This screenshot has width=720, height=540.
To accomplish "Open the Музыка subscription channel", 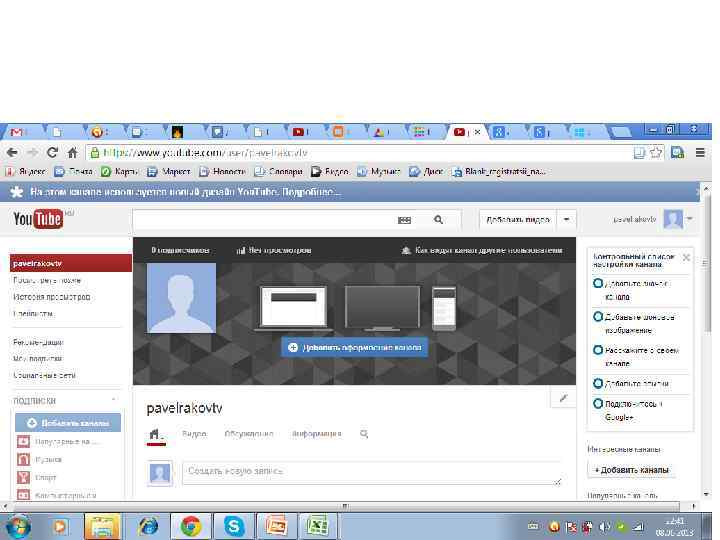I will [39, 459].
